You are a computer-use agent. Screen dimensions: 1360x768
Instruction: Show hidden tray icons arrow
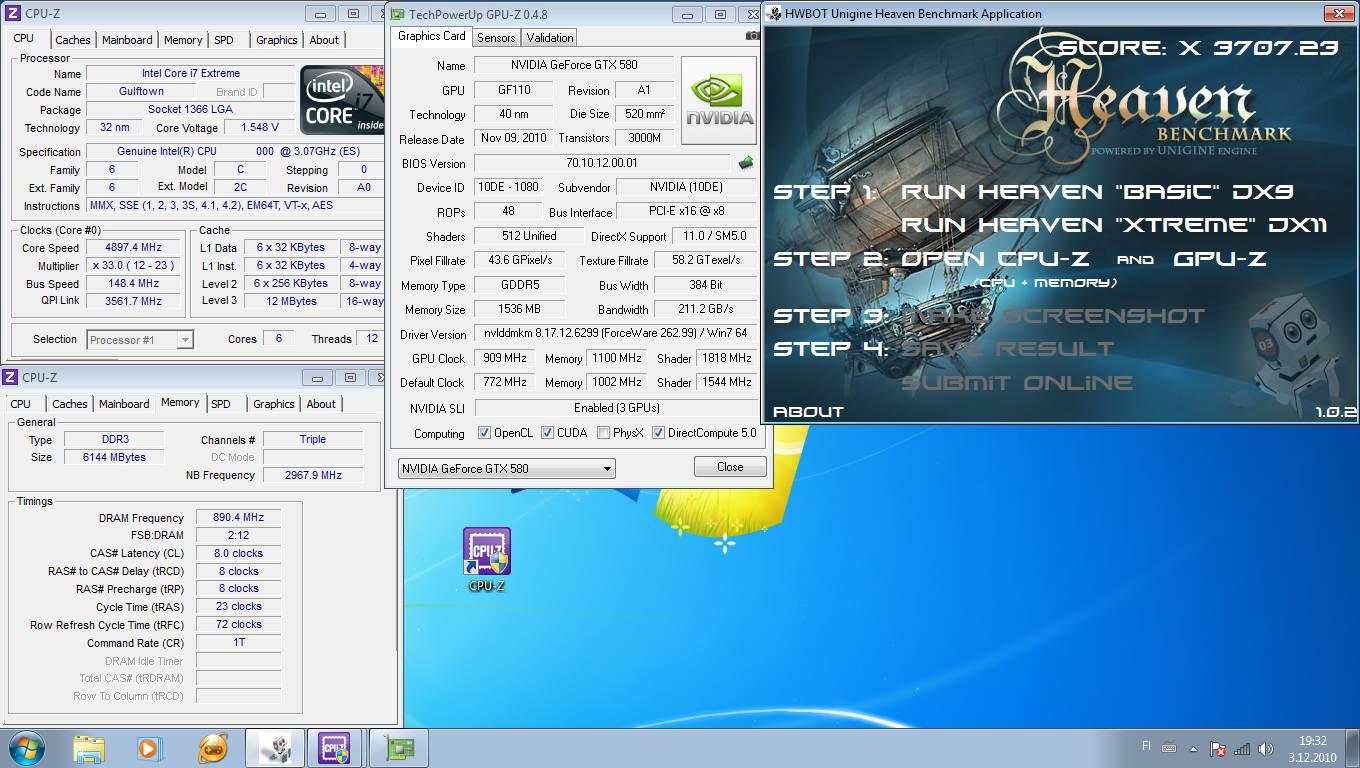pyautogui.click(x=1194, y=748)
